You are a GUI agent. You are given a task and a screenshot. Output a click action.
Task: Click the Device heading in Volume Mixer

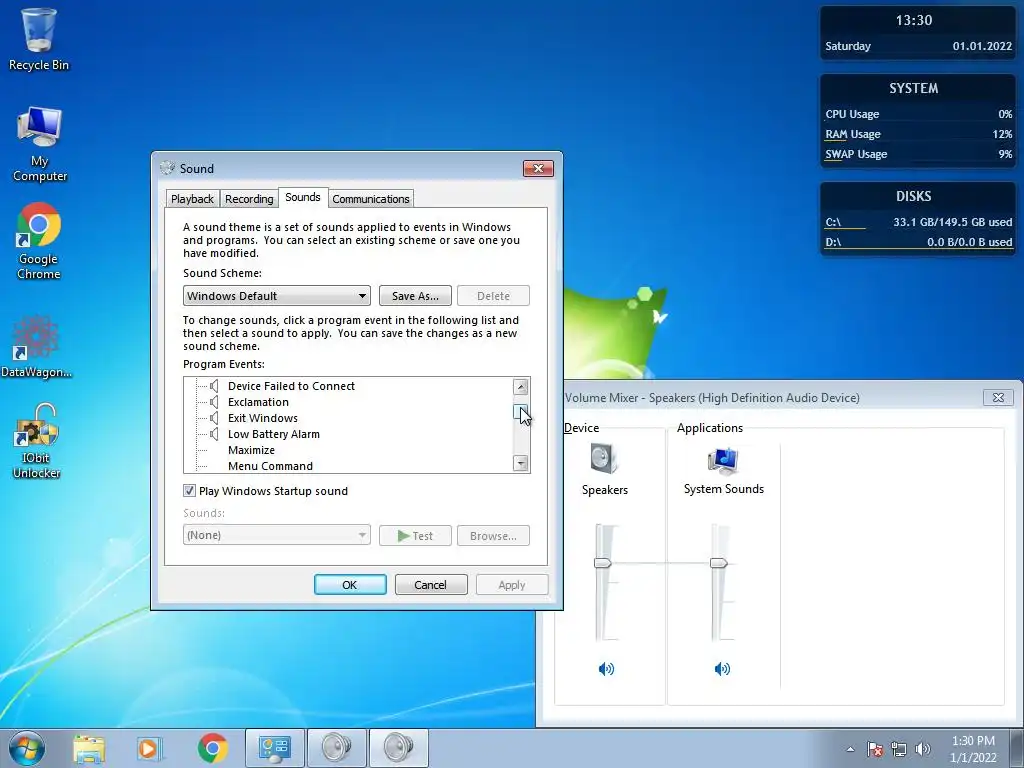click(581, 428)
